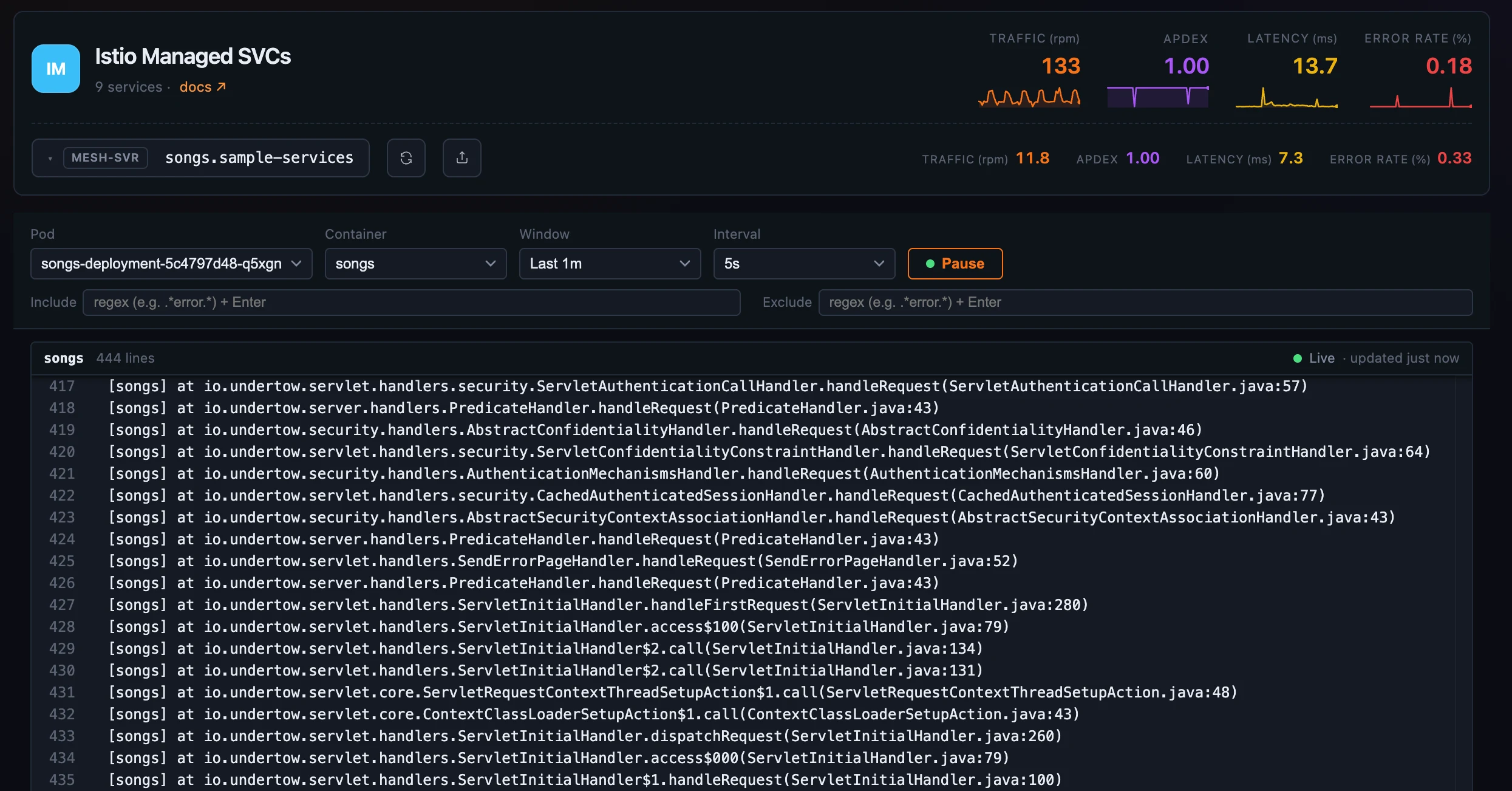Click the Apdex sparkline chart
1512x791 pixels.
point(1158,97)
